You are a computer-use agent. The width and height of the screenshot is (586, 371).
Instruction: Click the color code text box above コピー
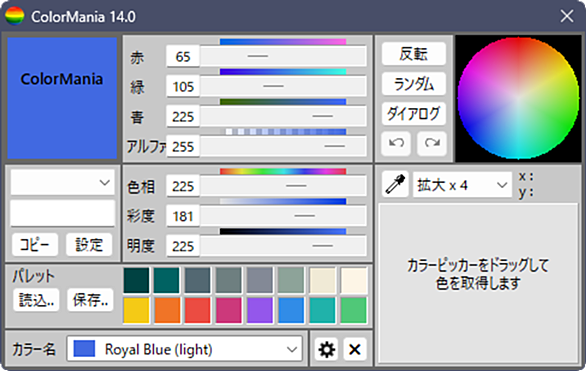tap(62, 213)
